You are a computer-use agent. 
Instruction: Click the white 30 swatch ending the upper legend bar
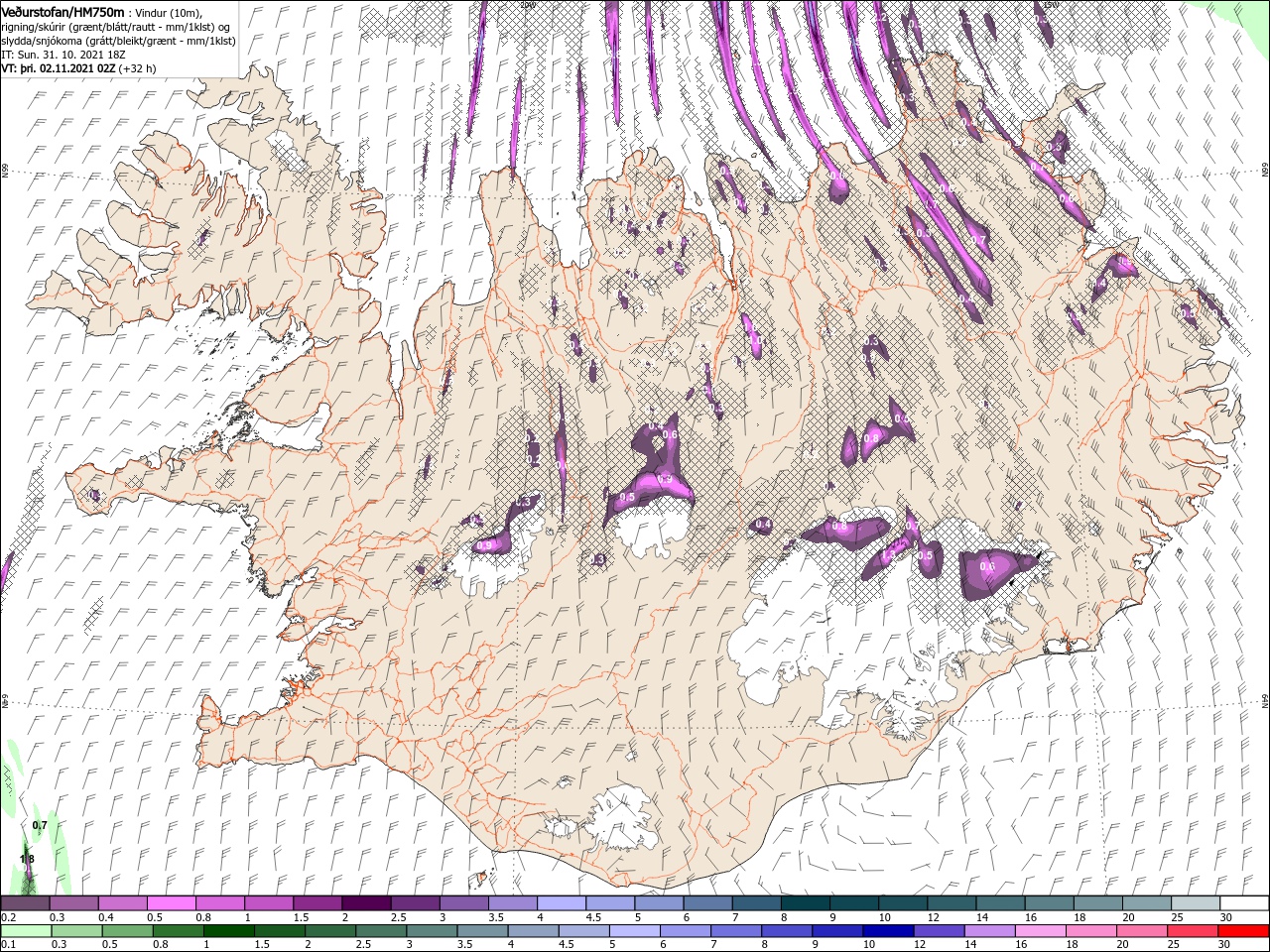pyautogui.click(x=1245, y=903)
